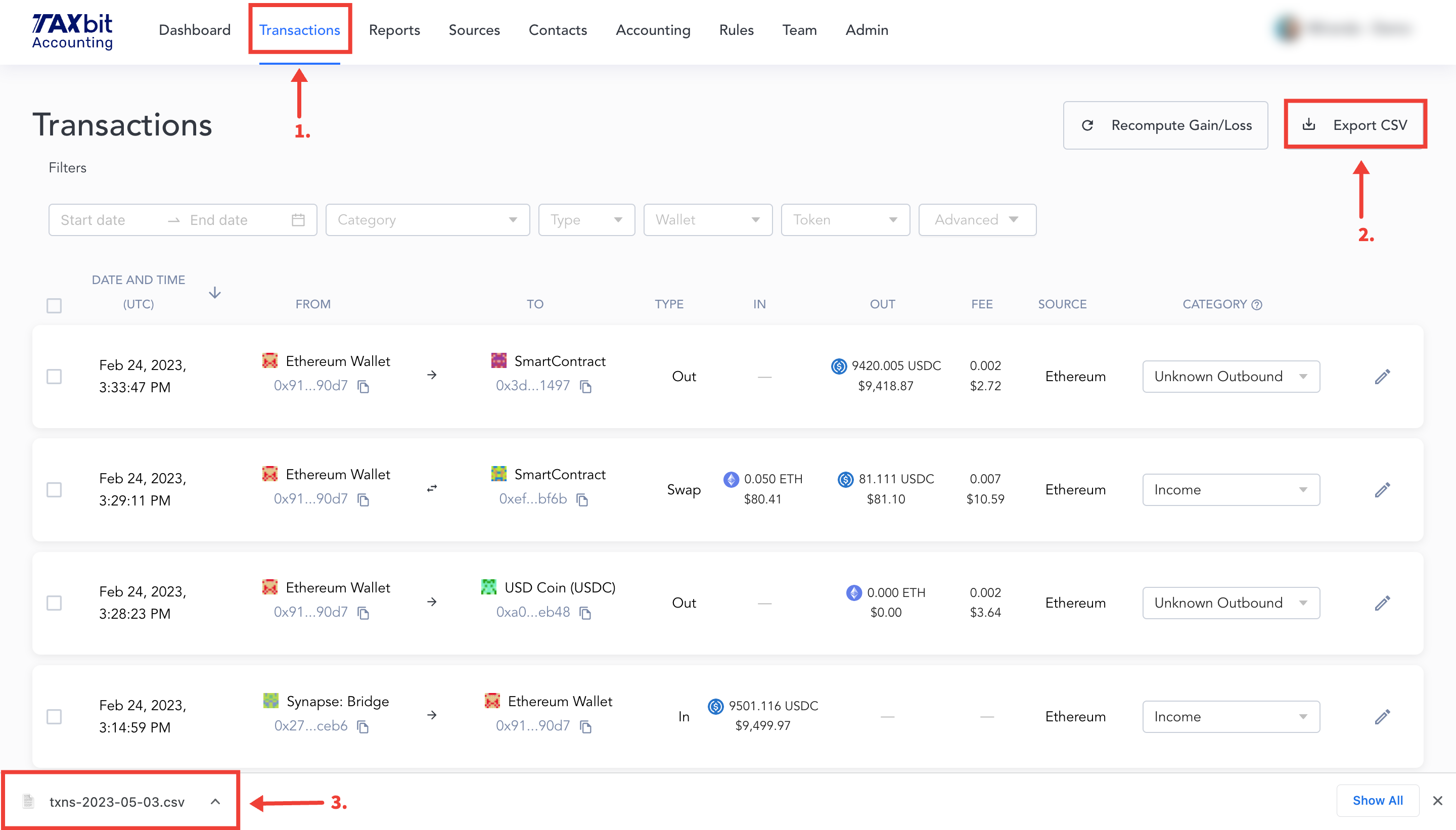Select the checkbox on the 3:33:47 PM transaction
Screen dimensions: 1456x830
pos(54,376)
